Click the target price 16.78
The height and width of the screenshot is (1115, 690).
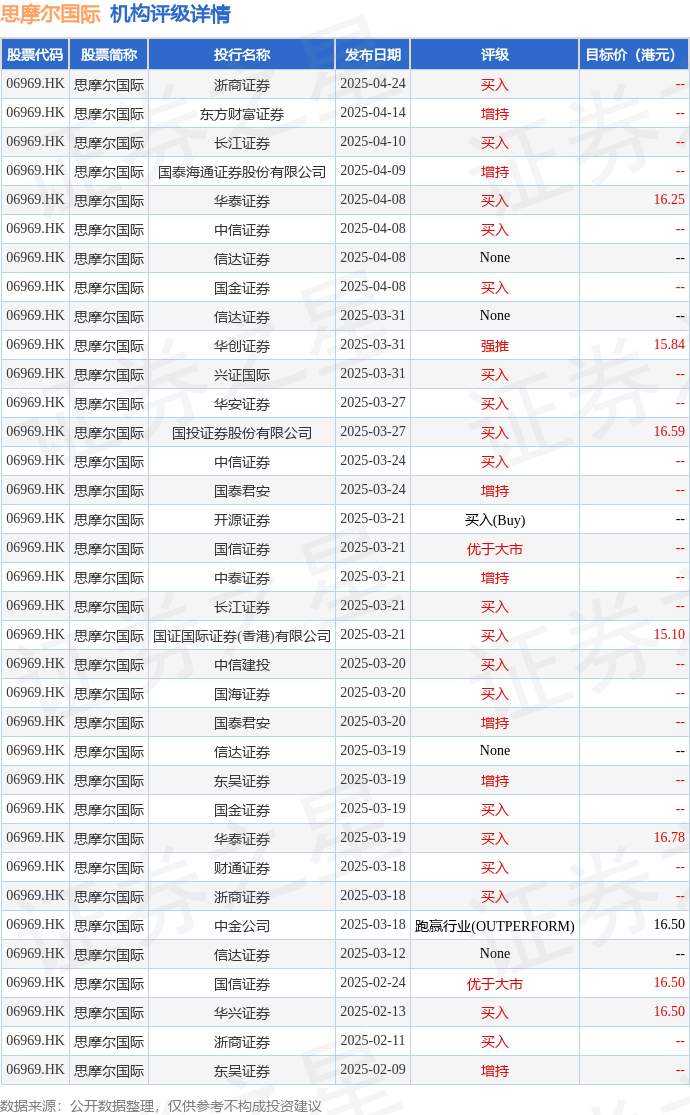669,838
